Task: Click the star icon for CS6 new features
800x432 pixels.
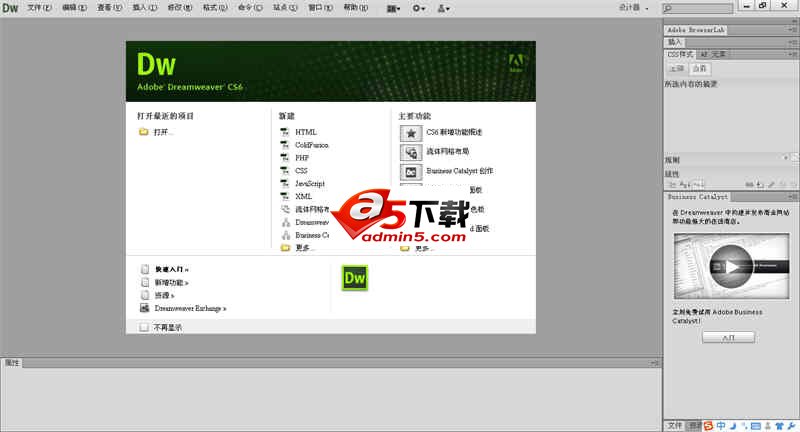Action: pos(411,133)
